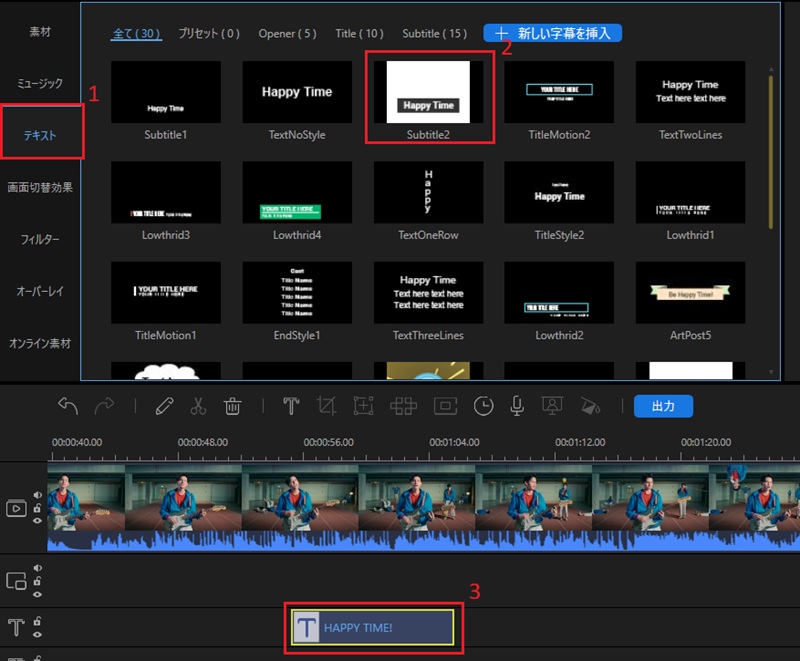Apply the mosaic tool
The height and width of the screenshot is (661, 800).
coord(404,406)
